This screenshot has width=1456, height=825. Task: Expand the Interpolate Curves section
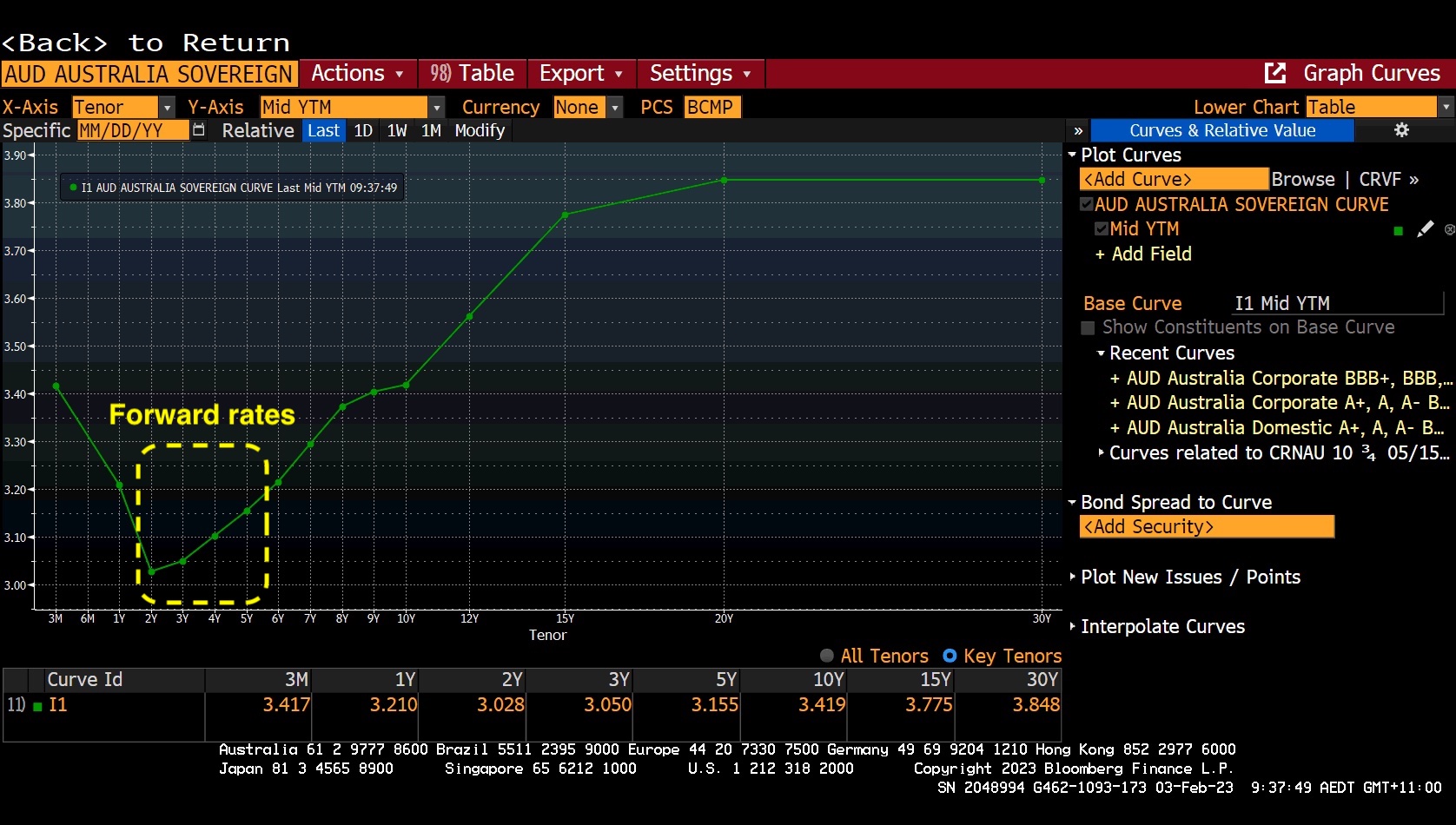[1073, 626]
